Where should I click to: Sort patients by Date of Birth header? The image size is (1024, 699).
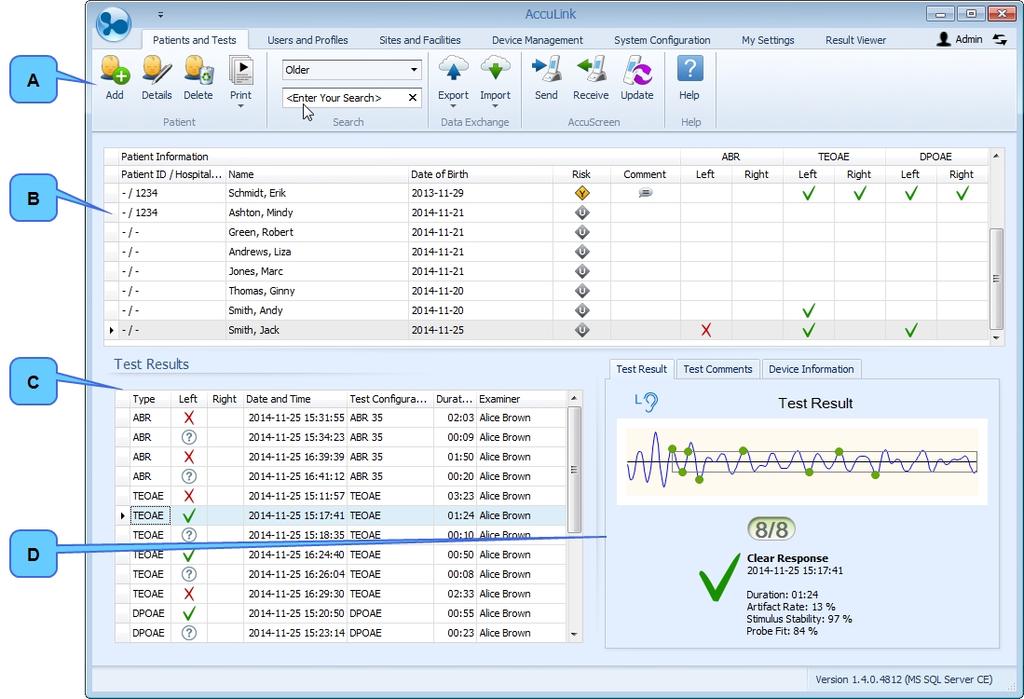[481, 174]
